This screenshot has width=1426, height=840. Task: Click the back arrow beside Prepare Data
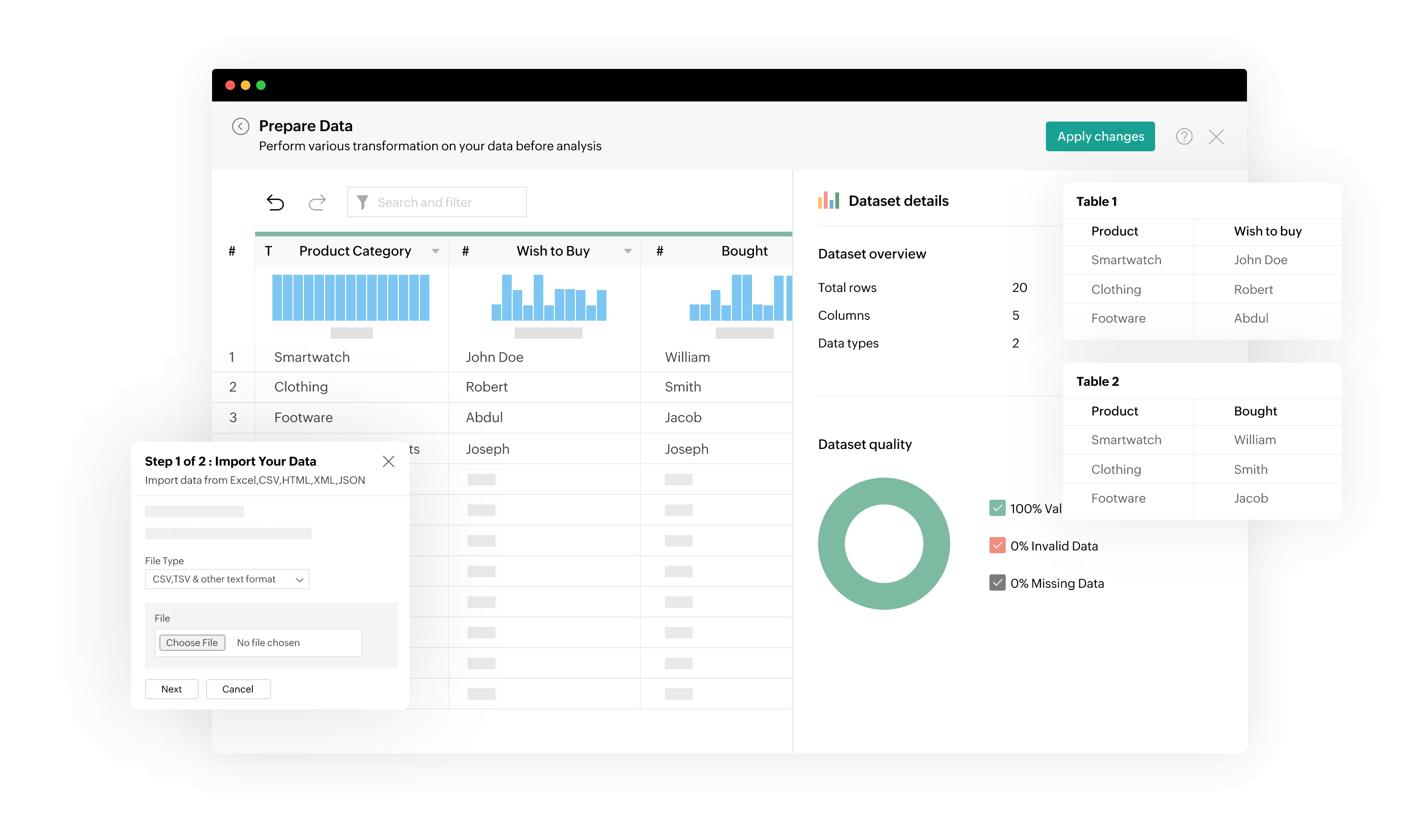[x=241, y=126]
